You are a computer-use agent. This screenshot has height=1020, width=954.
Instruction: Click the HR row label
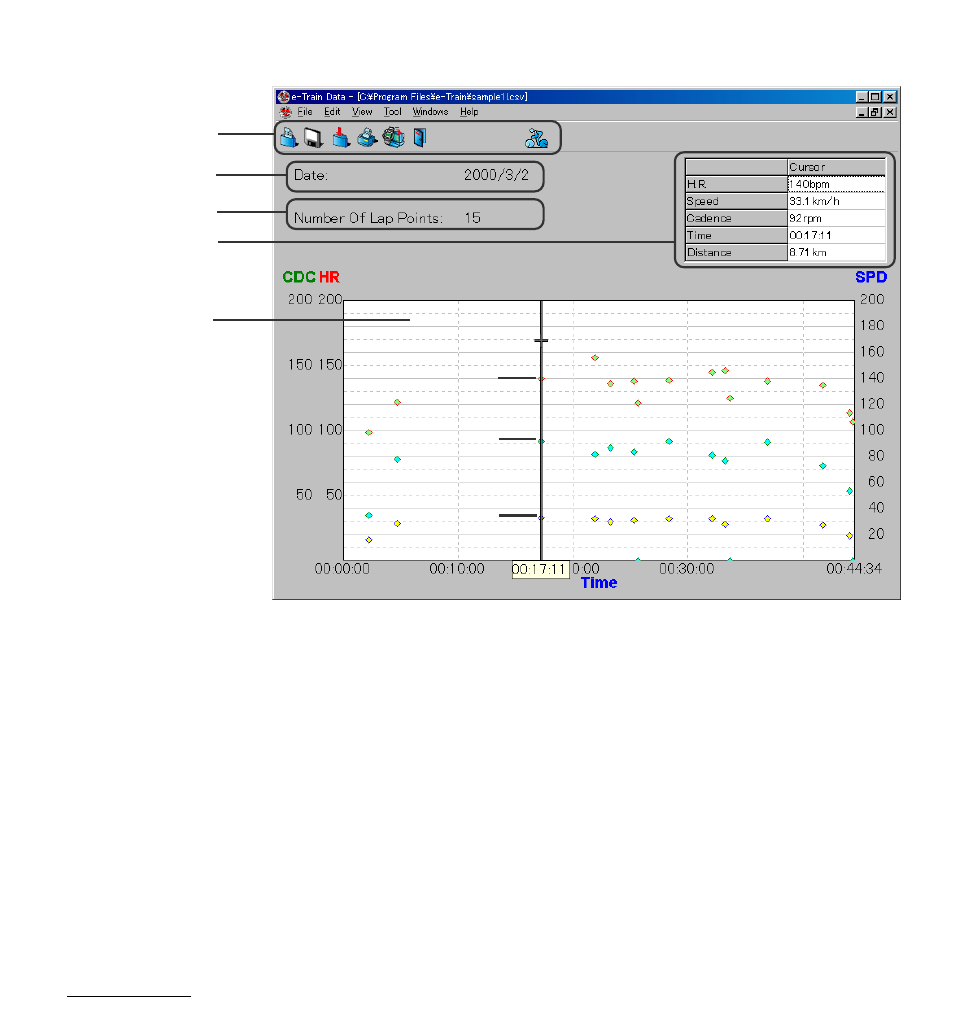(x=736, y=184)
